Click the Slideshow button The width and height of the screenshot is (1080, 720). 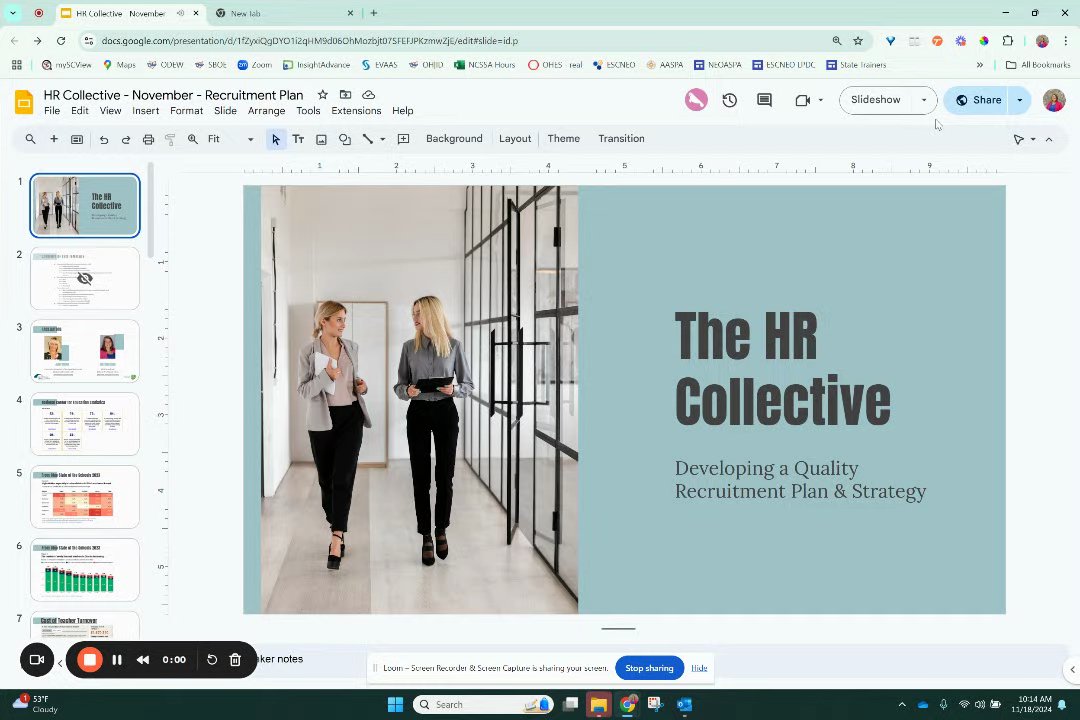876,100
